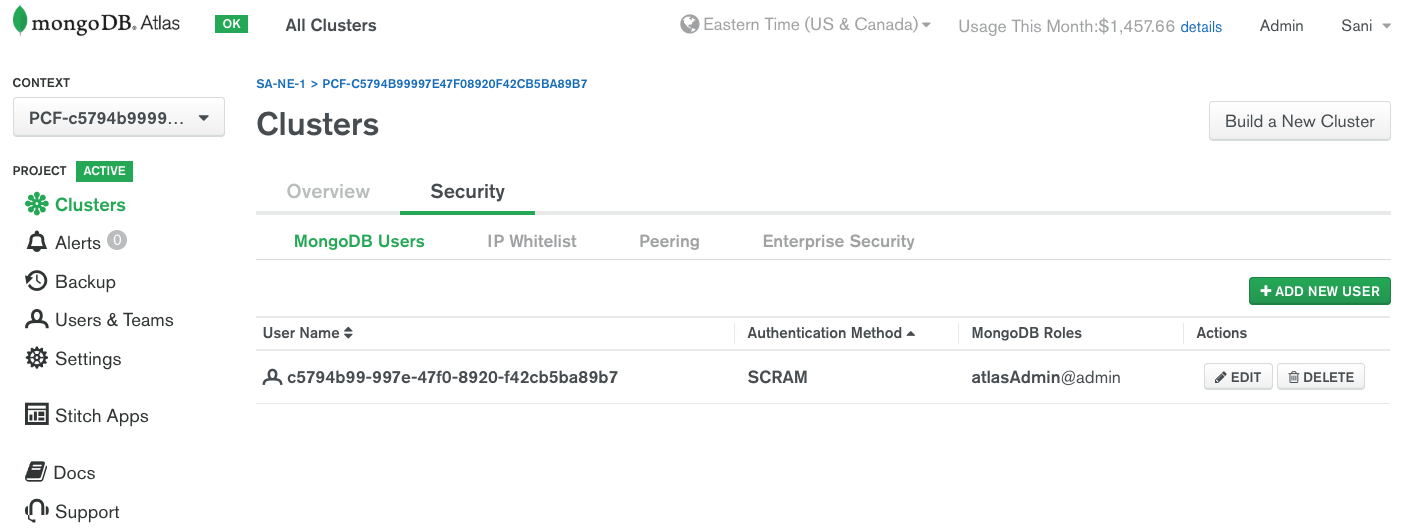Click the Users & Teams person icon
This screenshot has width=1414, height=532.
[x=37, y=320]
